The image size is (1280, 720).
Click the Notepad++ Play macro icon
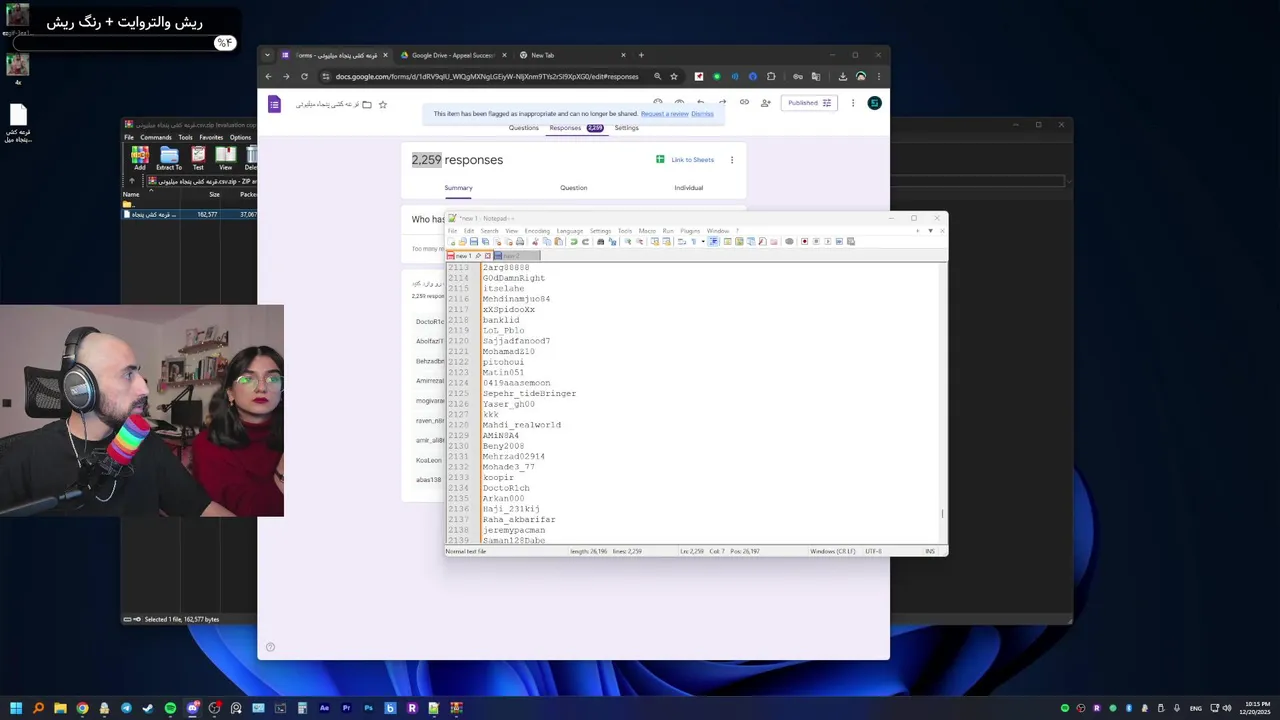828,241
